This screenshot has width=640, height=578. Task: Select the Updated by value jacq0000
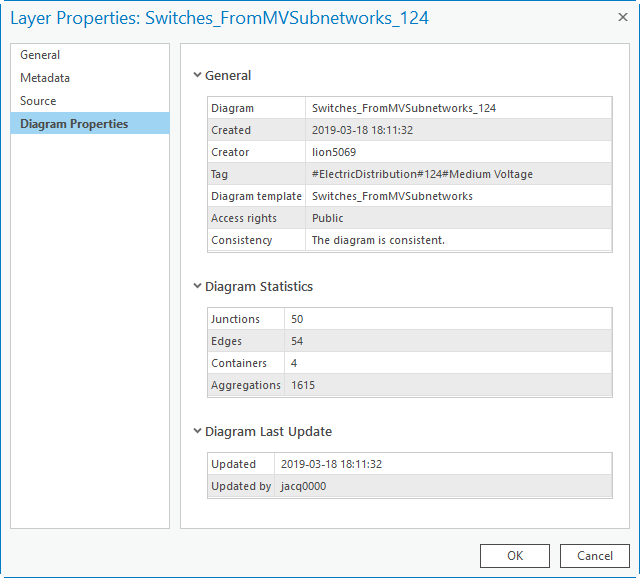tap(303, 486)
